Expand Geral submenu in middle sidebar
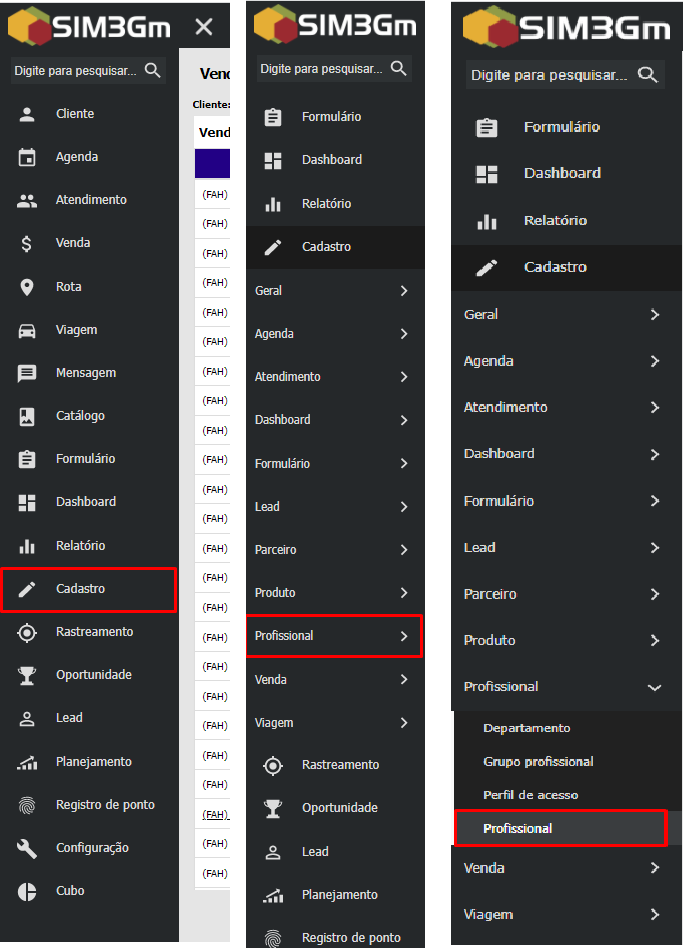Screen dimensions: 689x948 tap(335, 291)
